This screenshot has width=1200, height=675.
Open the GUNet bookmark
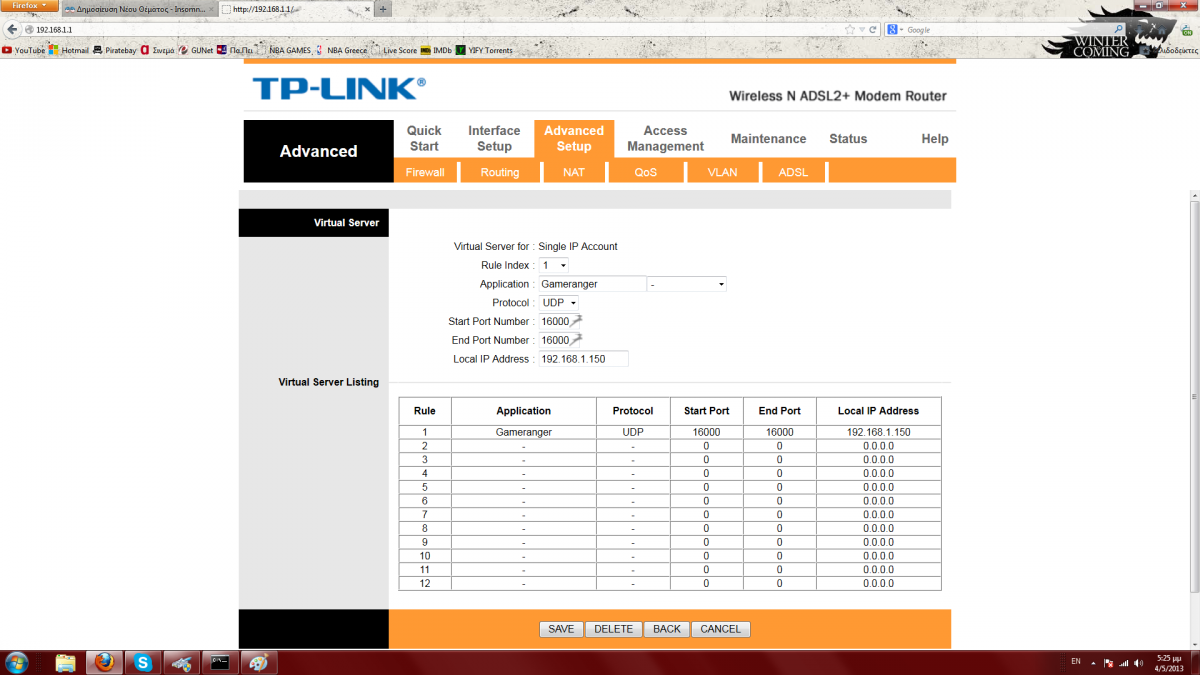196,50
